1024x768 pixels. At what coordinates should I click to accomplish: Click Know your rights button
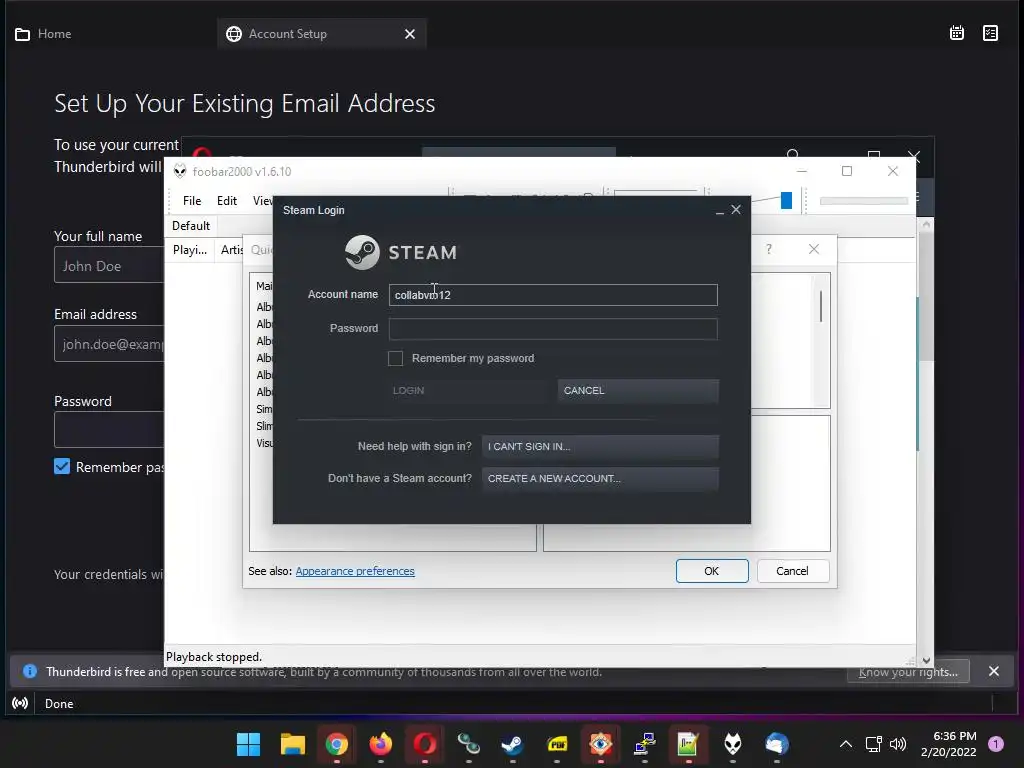(x=908, y=672)
